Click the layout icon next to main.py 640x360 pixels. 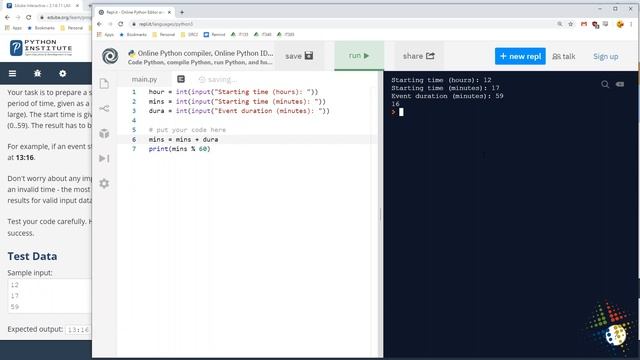click(x=181, y=79)
